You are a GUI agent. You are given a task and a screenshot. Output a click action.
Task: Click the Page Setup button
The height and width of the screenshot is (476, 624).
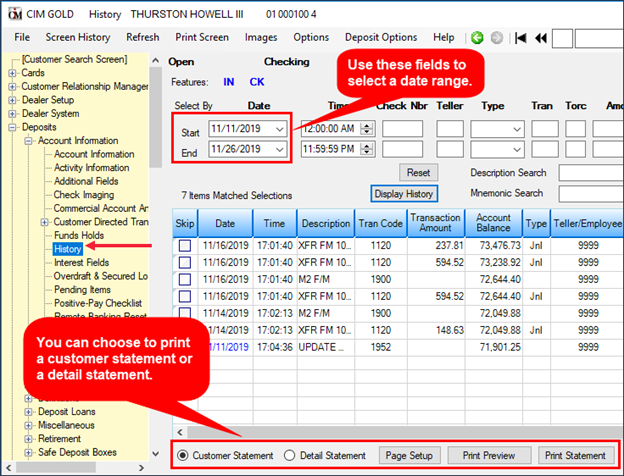[409, 455]
